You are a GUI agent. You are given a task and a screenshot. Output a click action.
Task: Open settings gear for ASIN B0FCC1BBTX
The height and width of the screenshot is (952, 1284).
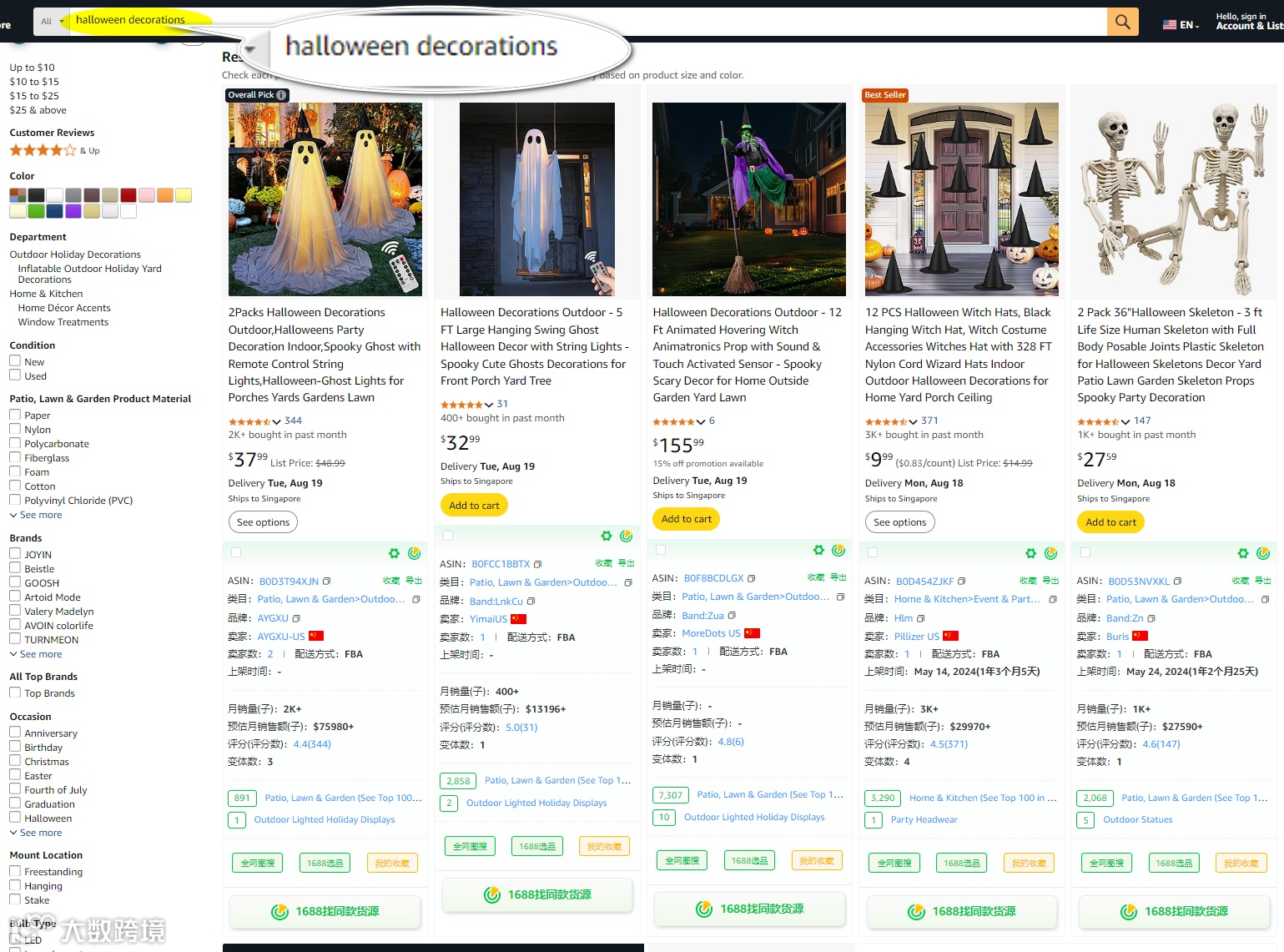607,536
